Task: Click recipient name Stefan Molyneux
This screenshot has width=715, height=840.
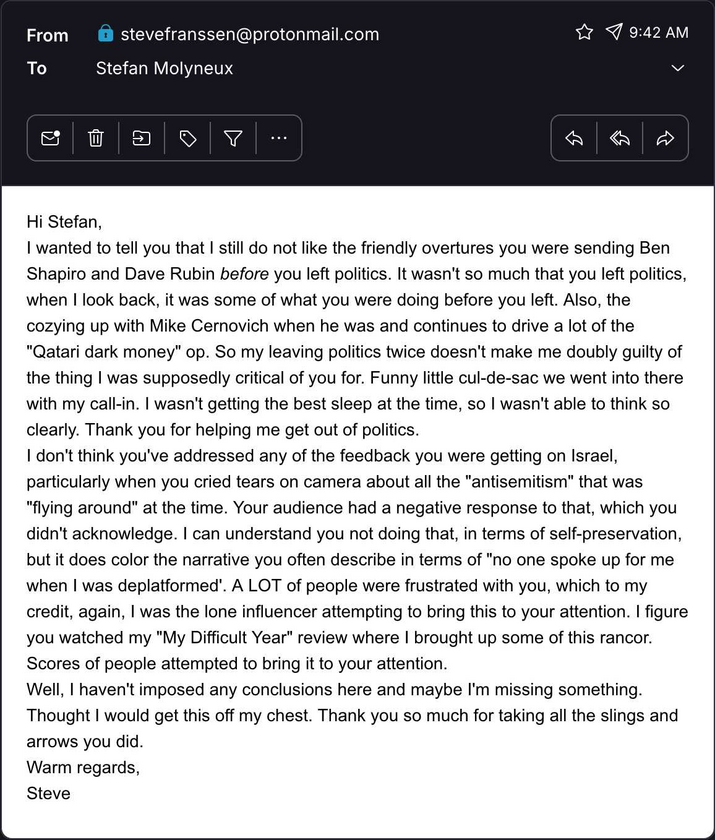Action: [x=164, y=69]
